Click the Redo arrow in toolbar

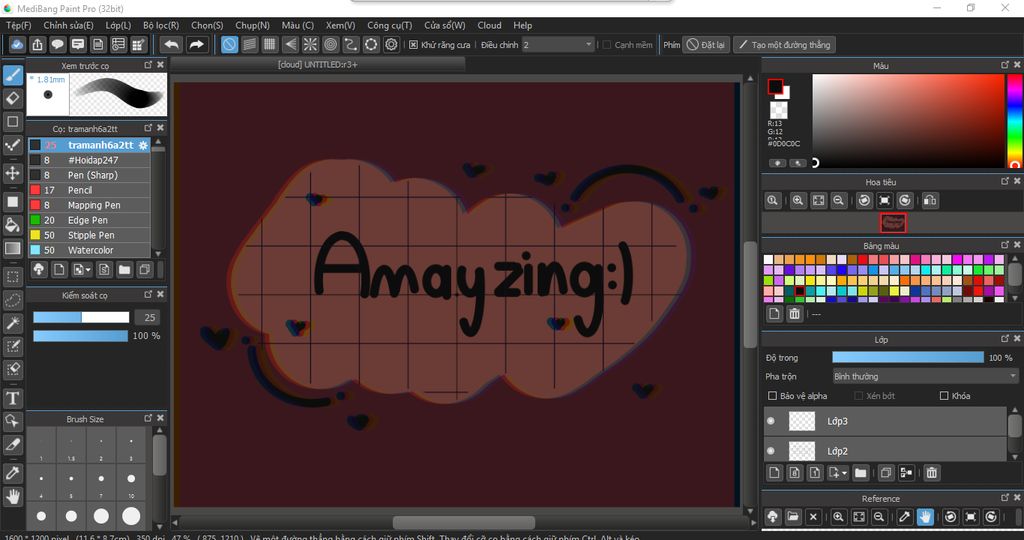point(196,44)
